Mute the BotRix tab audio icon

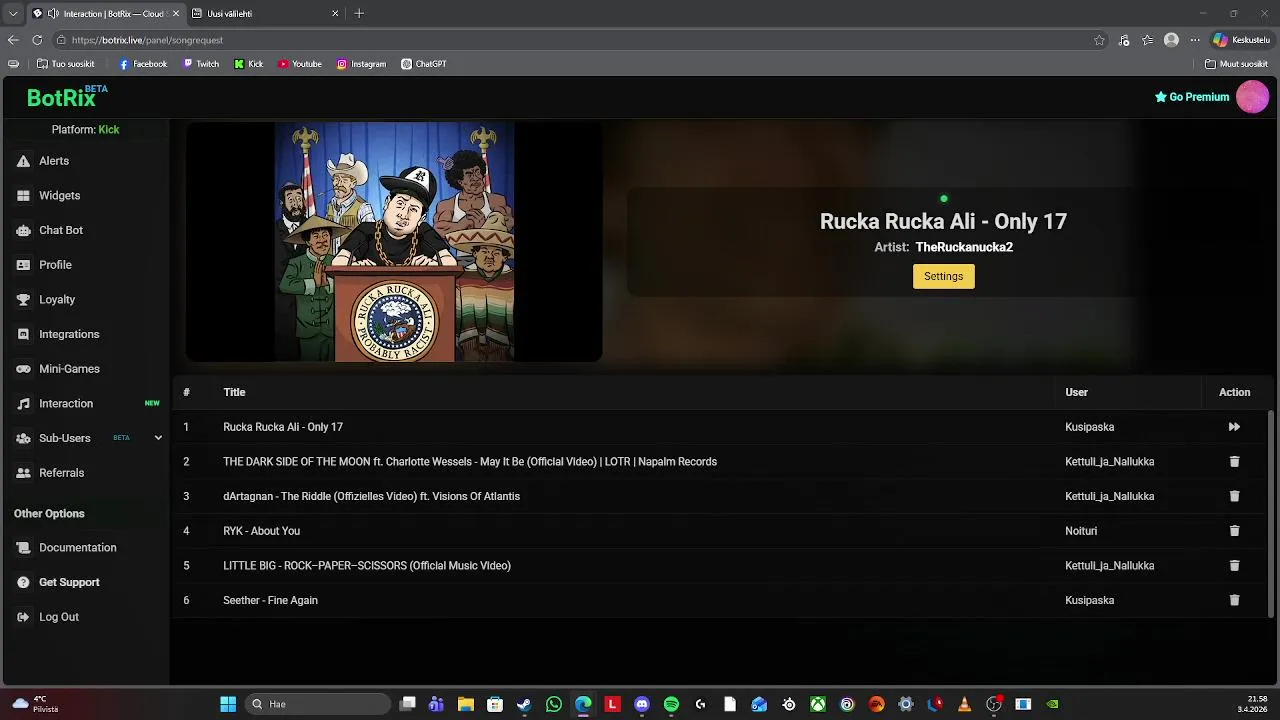(53, 14)
